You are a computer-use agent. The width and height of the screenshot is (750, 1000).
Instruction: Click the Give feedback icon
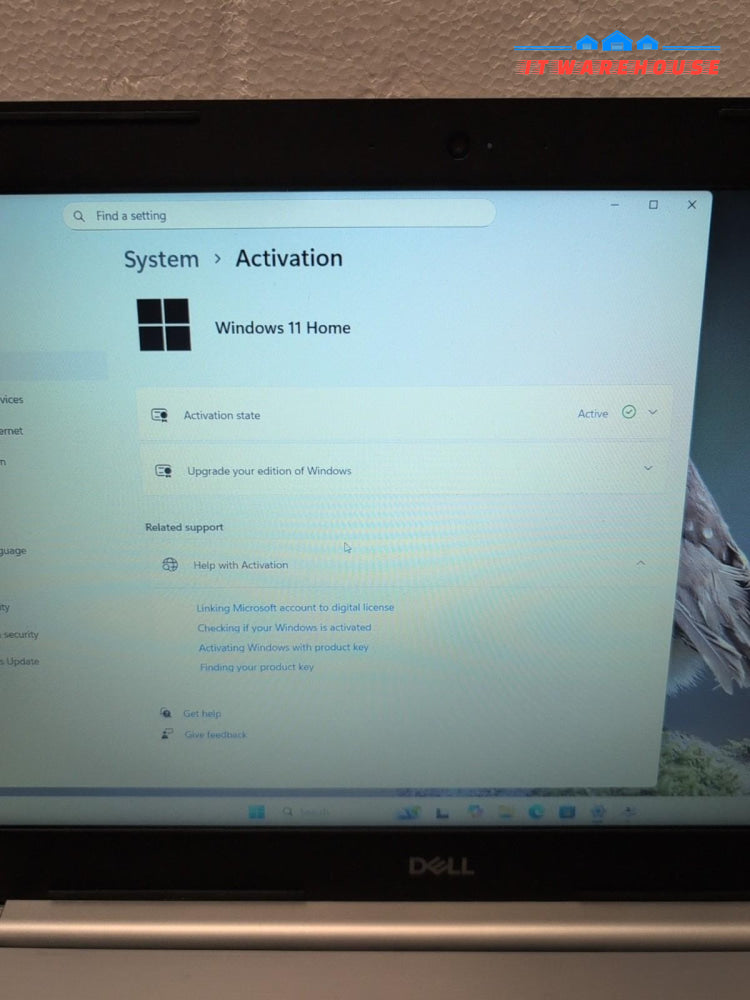click(167, 734)
